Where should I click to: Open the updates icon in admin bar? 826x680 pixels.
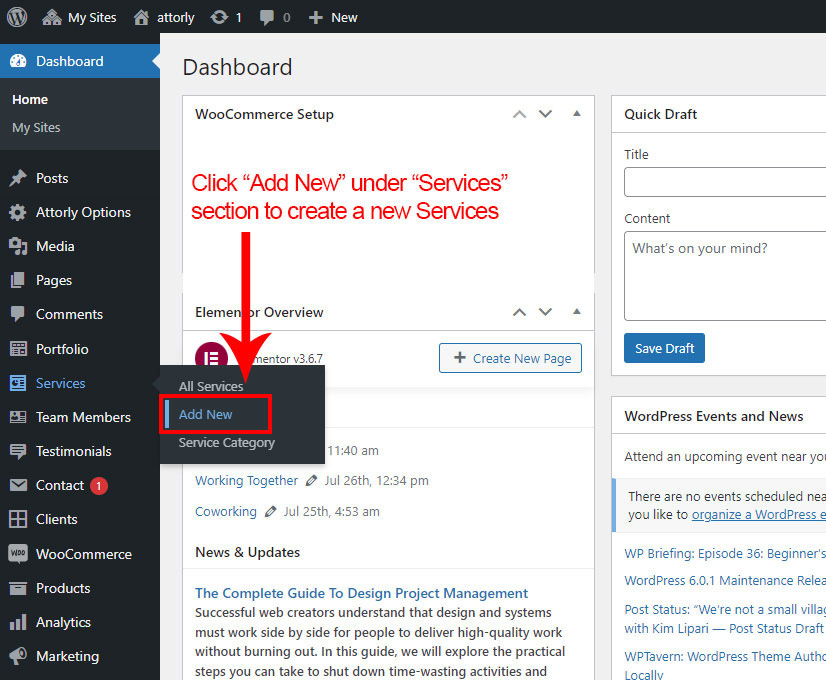219,17
